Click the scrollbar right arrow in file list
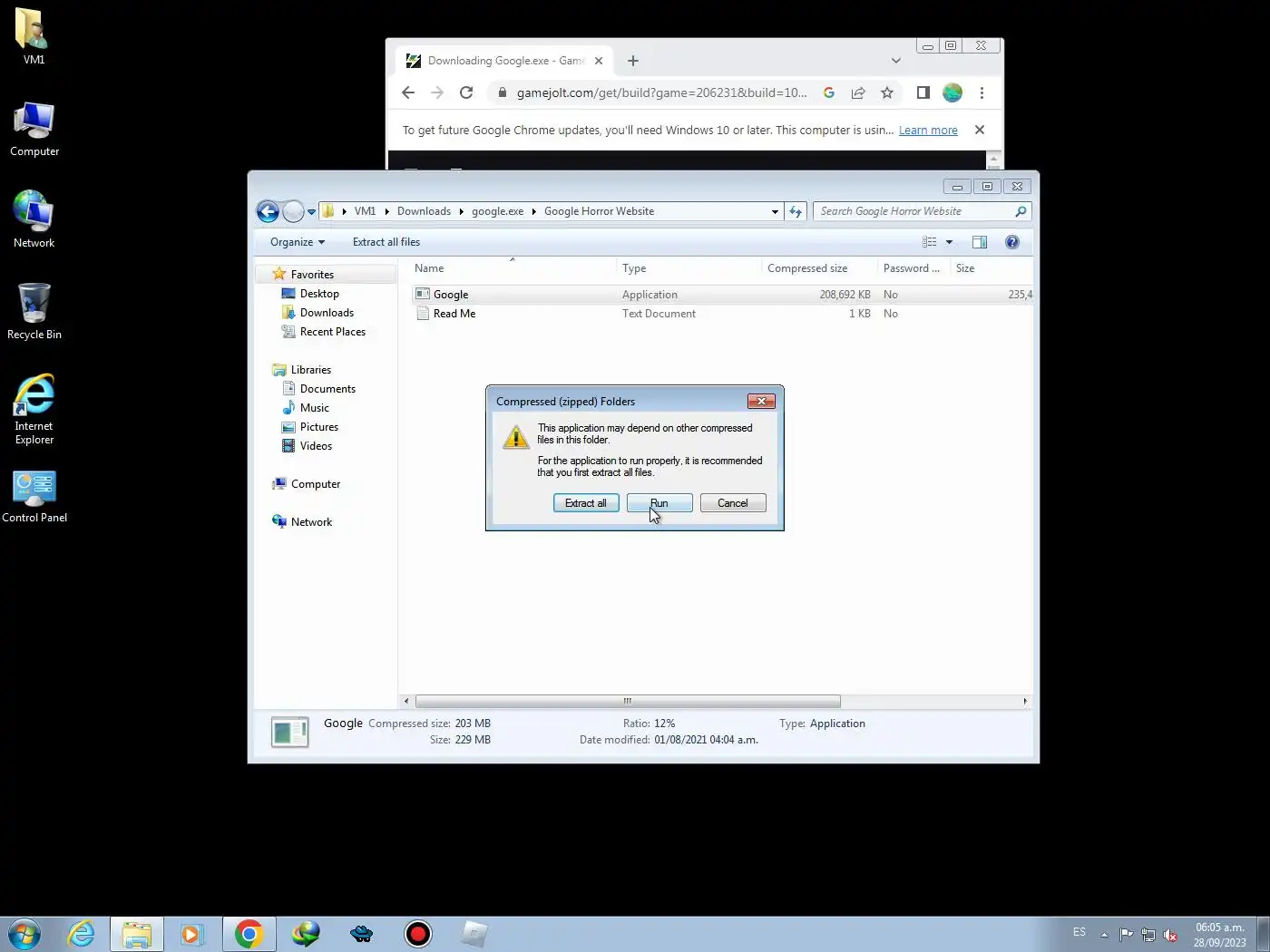The height and width of the screenshot is (952, 1270). (1025, 701)
